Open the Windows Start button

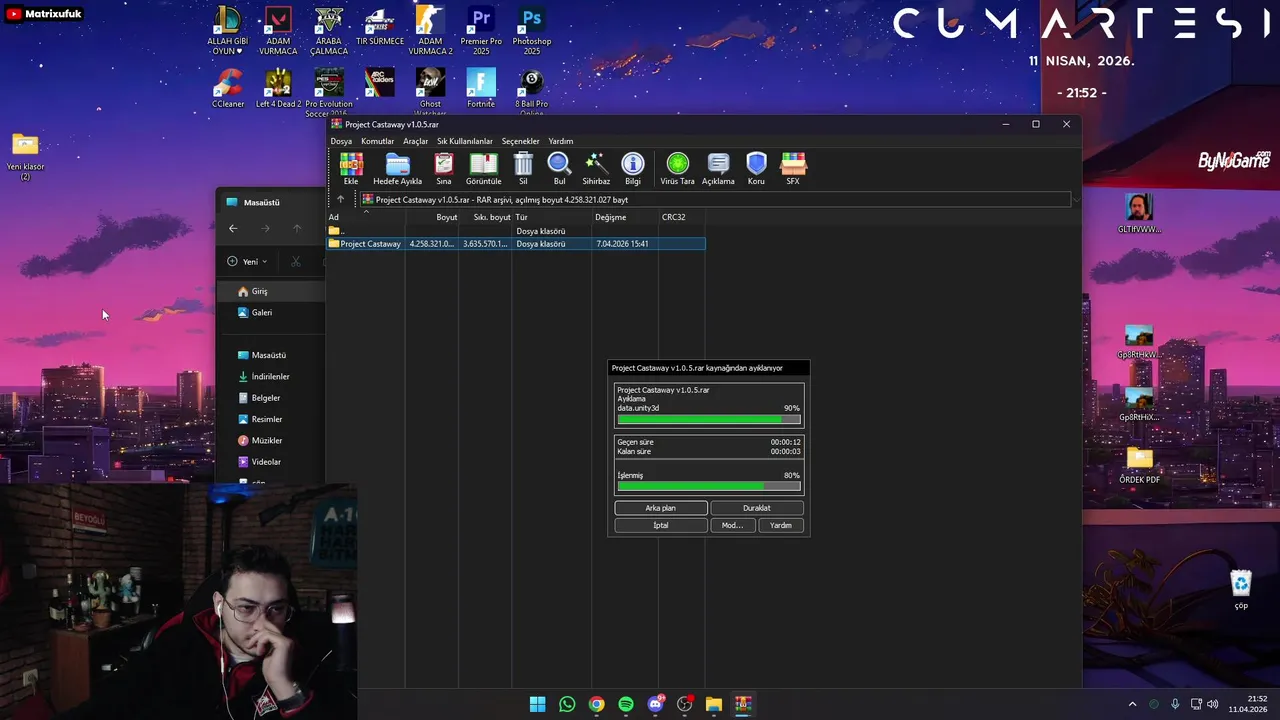tap(537, 704)
